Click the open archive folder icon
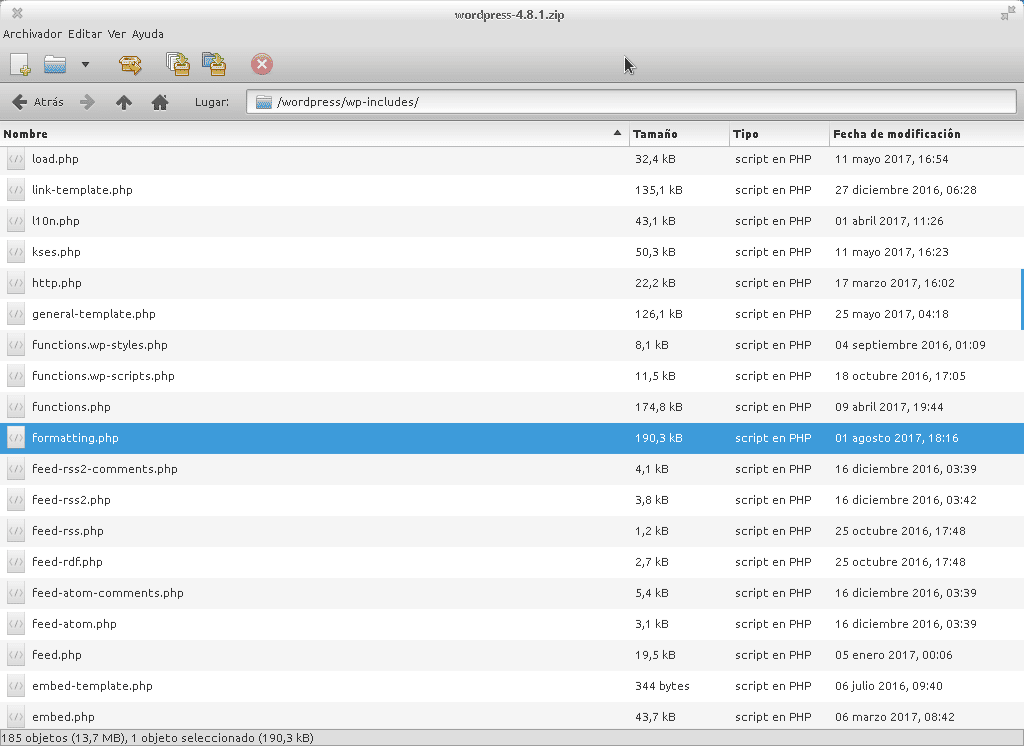Image resolution: width=1024 pixels, height=746 pixels. tap(55, 65)
